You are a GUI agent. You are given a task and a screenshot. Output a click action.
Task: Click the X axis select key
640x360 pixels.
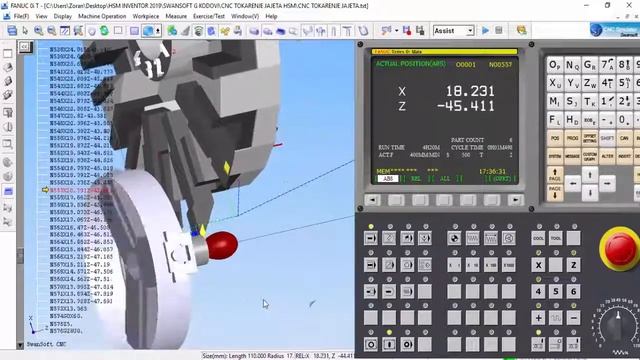coord(538,265)
